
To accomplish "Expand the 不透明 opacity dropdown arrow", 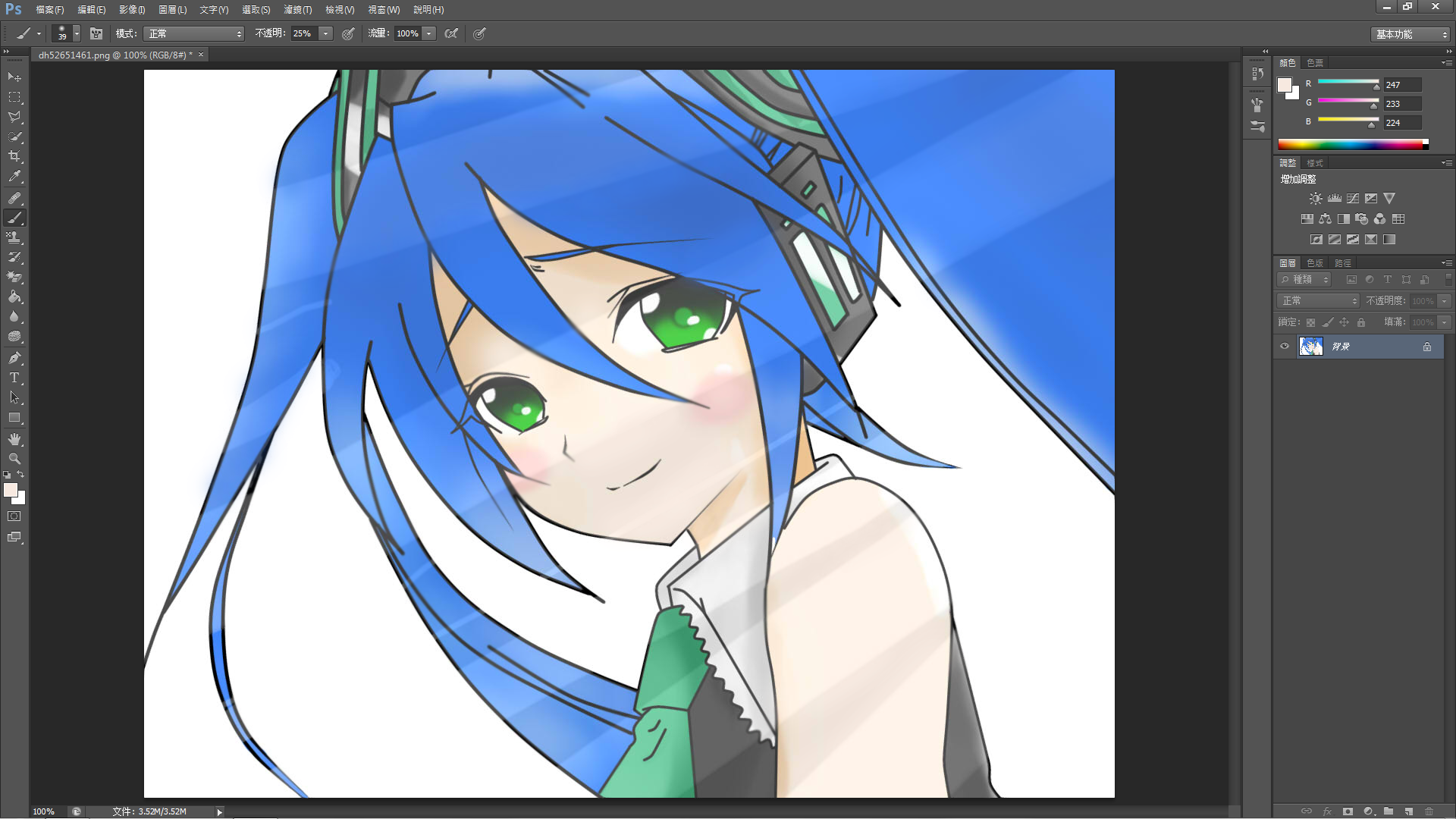I will 325,33.
